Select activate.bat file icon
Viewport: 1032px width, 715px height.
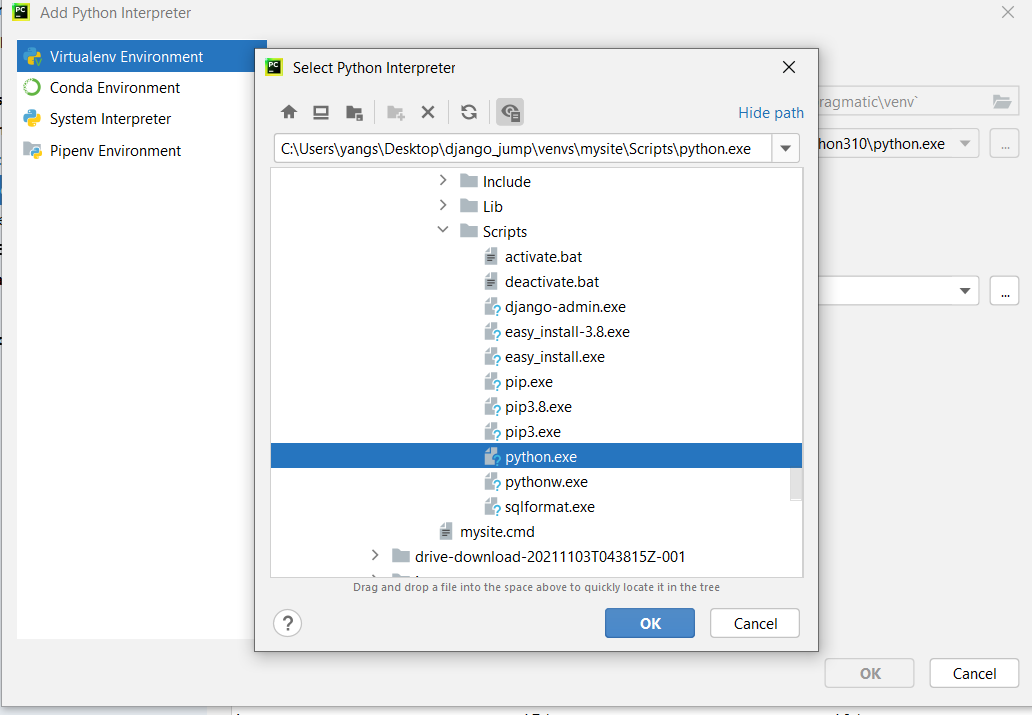click(491, 256)
